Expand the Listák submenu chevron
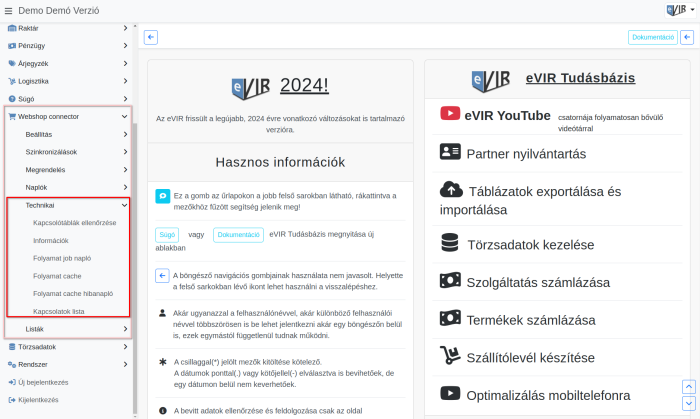Screen dimensions: 700x419 click(125, 329)
